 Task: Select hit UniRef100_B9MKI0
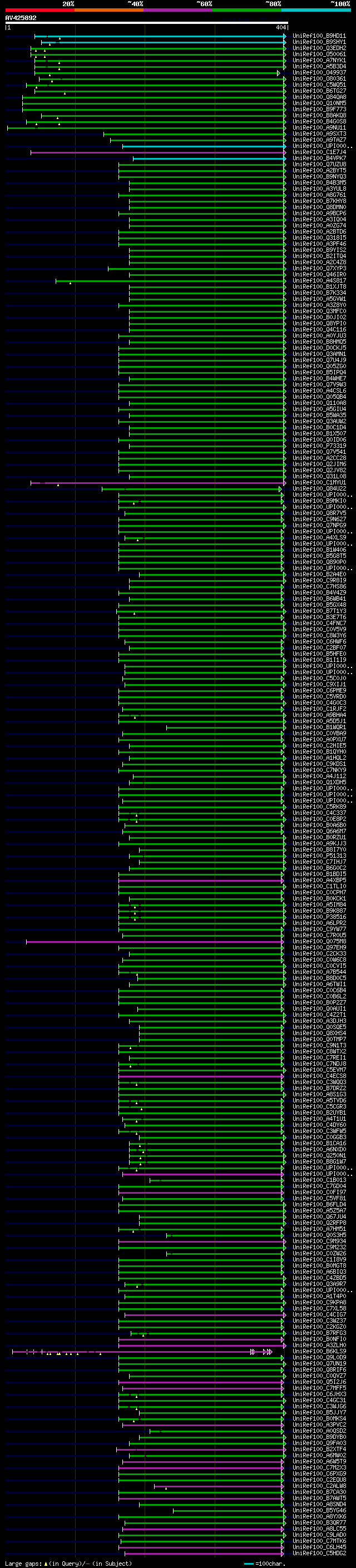tap(319, 501)
